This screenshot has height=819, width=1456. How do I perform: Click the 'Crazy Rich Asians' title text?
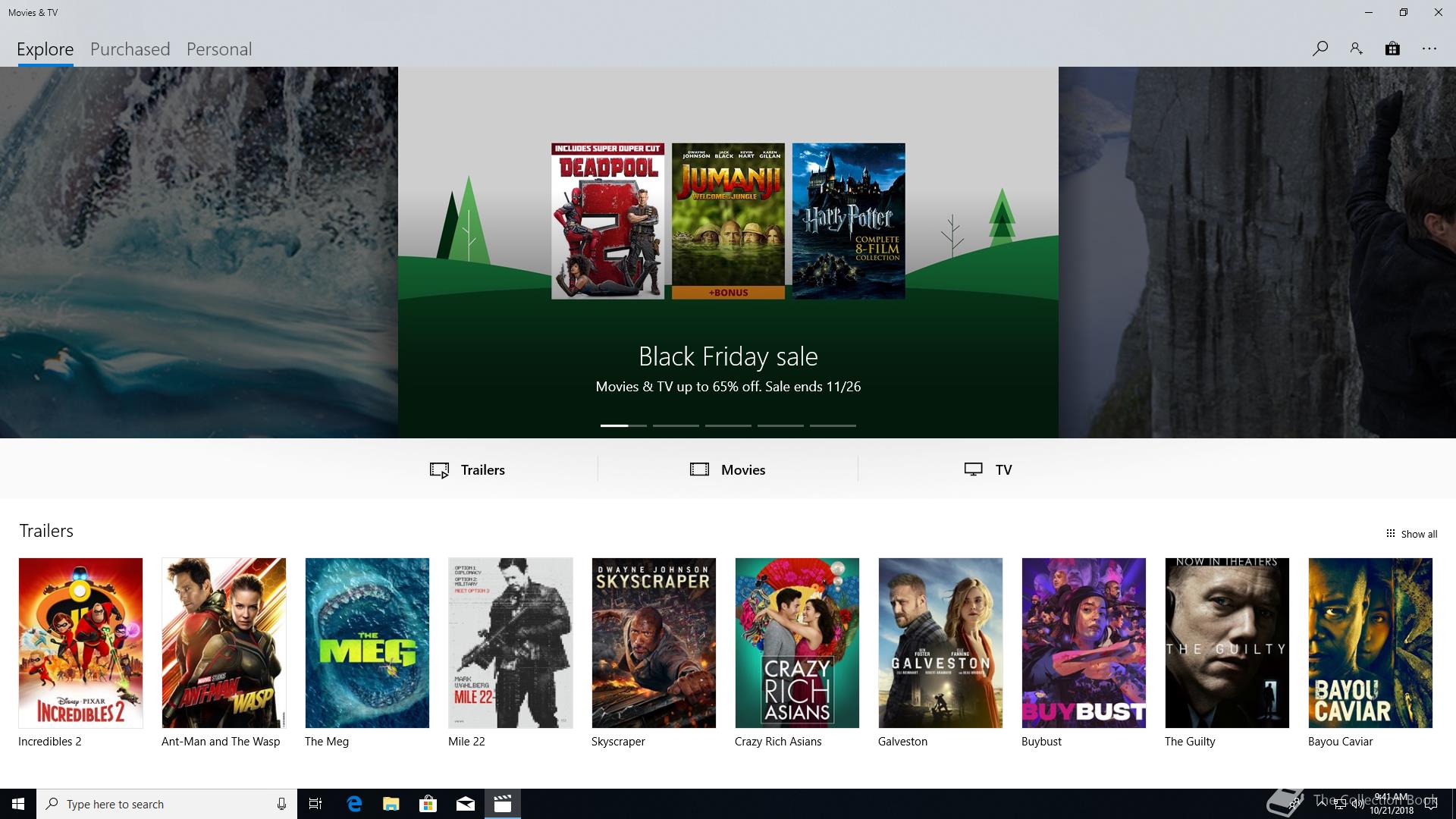tap(778, 742)
